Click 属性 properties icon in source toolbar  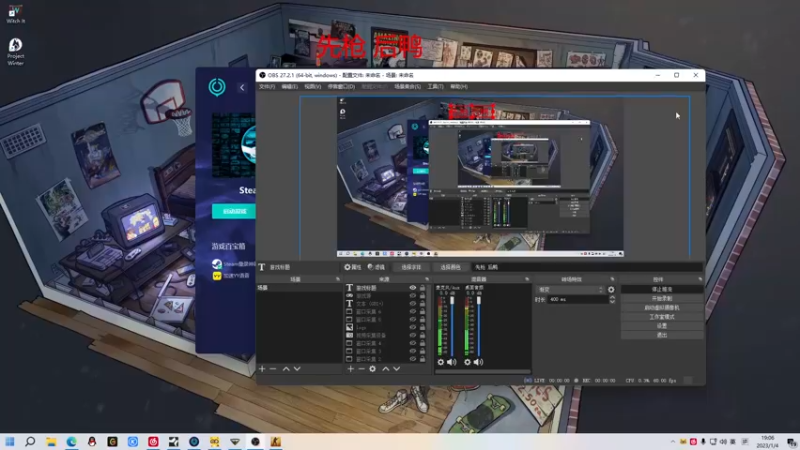(353, 267)
